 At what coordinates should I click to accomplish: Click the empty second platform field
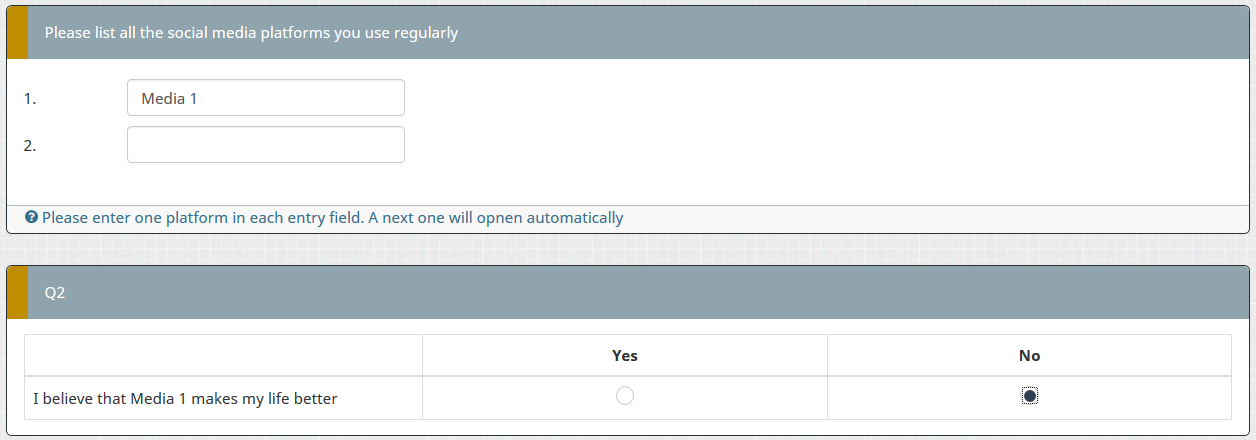tap(266, 145)
